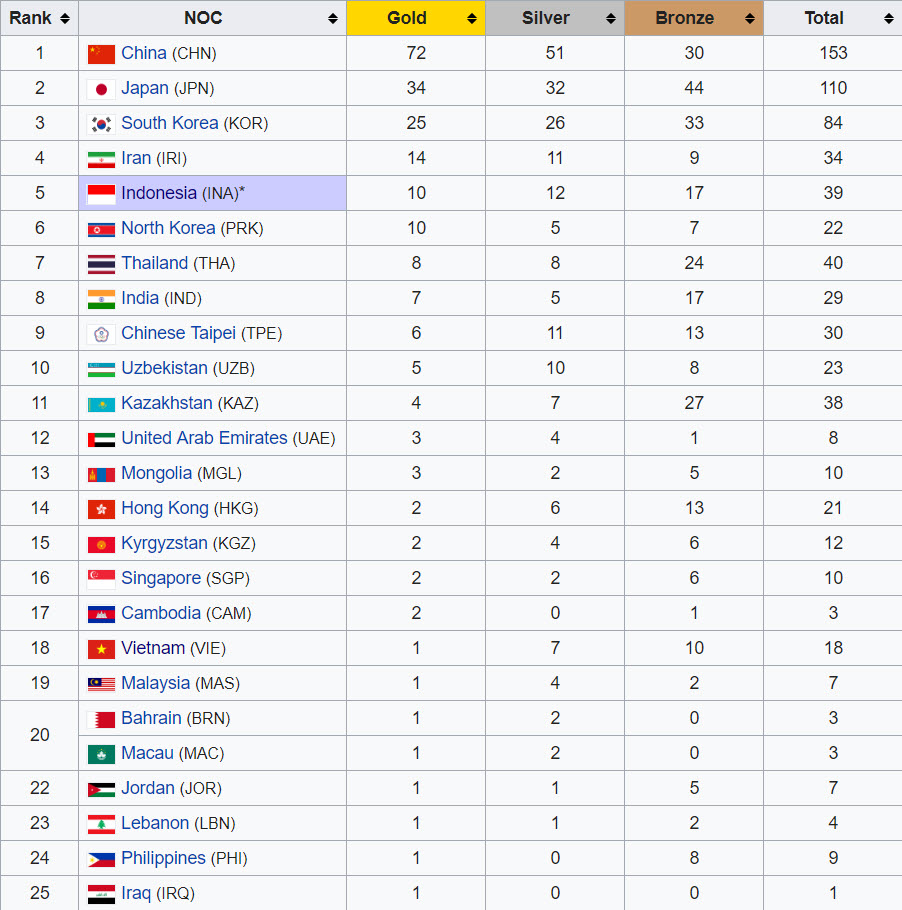This screenshot has width=902, height=910.
Task: Open the United Arab Emirates link
Action: (204, 438)
